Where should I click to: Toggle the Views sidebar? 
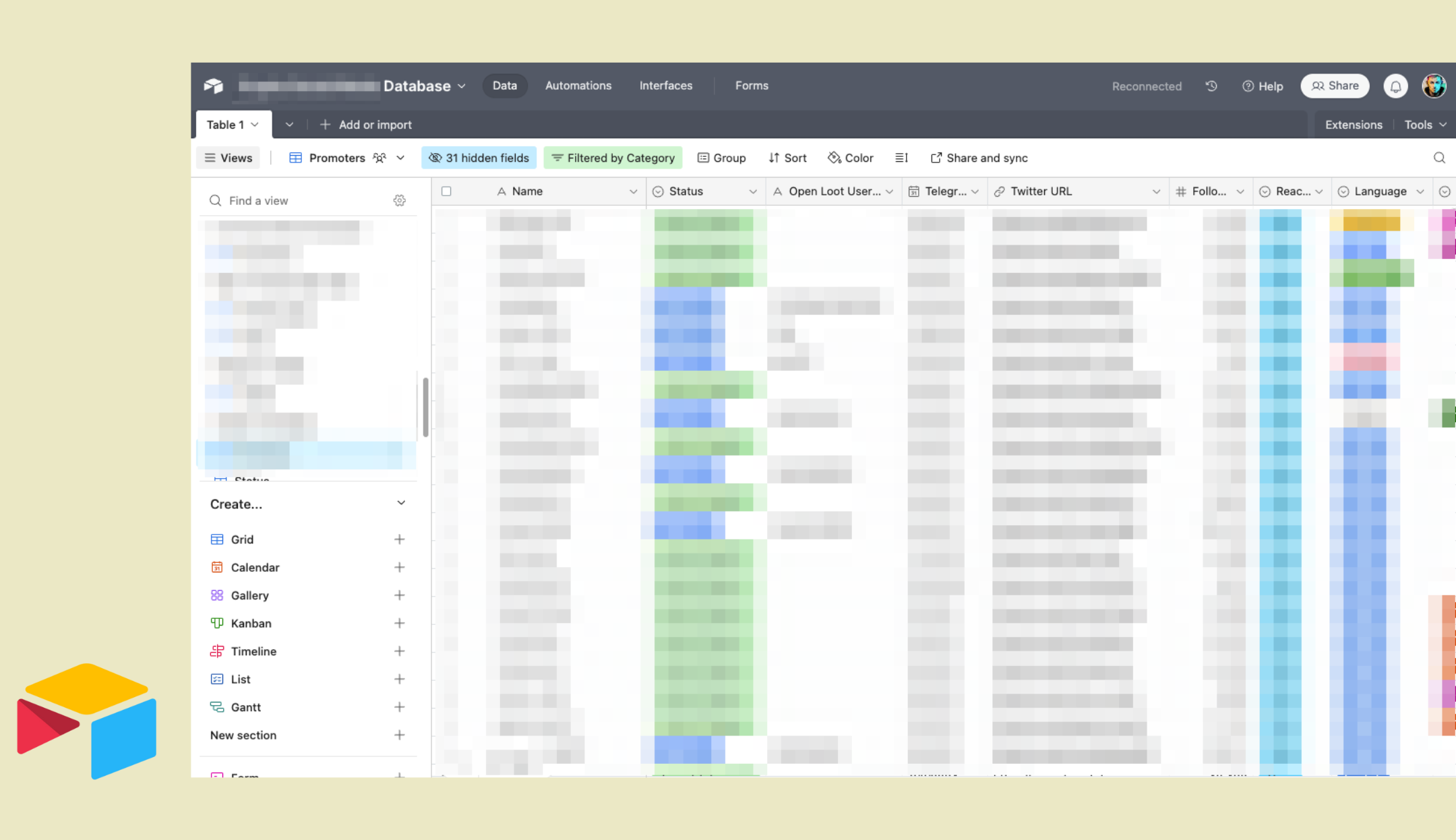(x=229, y=158)
